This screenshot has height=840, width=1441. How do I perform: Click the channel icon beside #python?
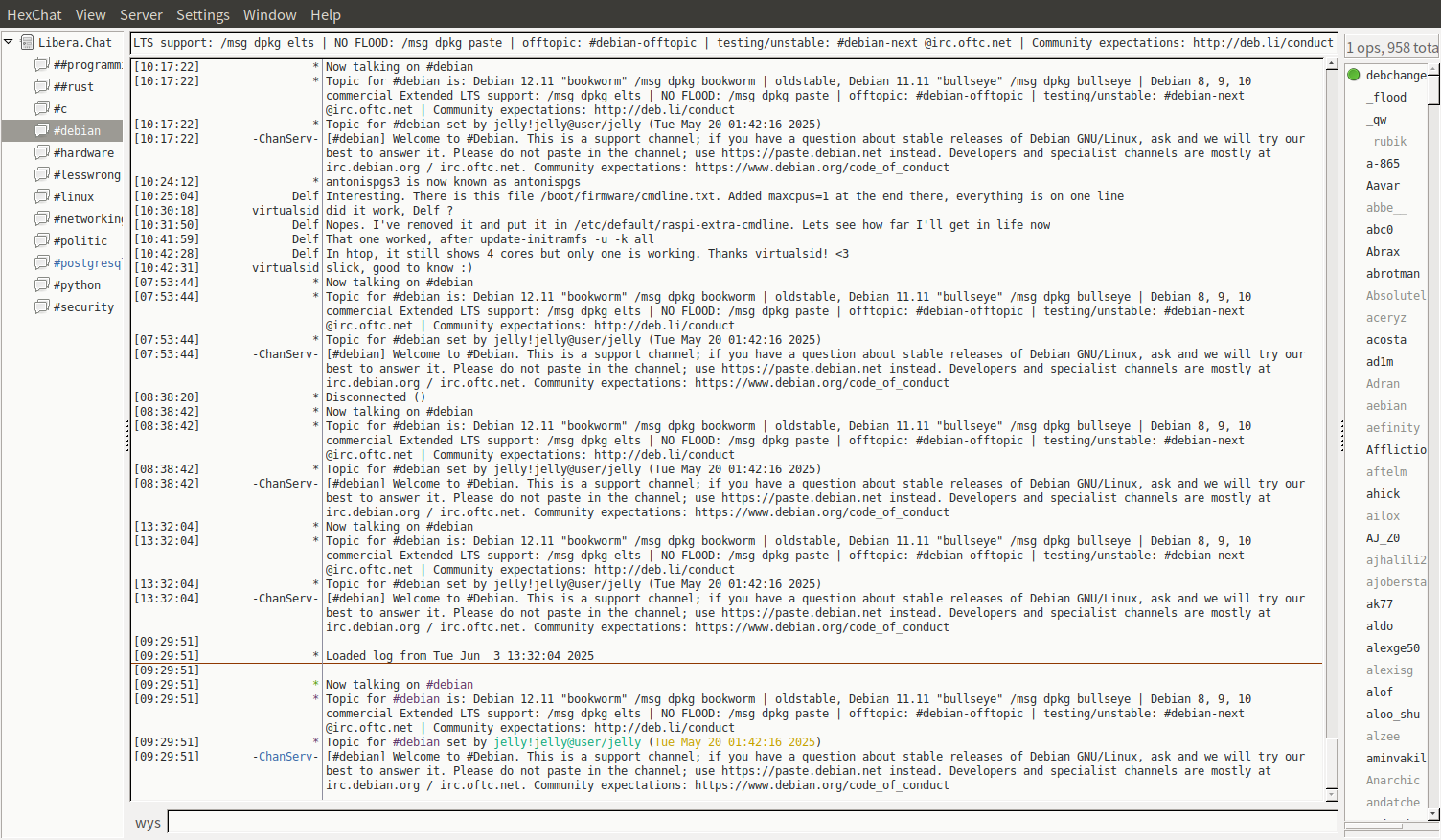pyautogui.click(x=42, y=284)
